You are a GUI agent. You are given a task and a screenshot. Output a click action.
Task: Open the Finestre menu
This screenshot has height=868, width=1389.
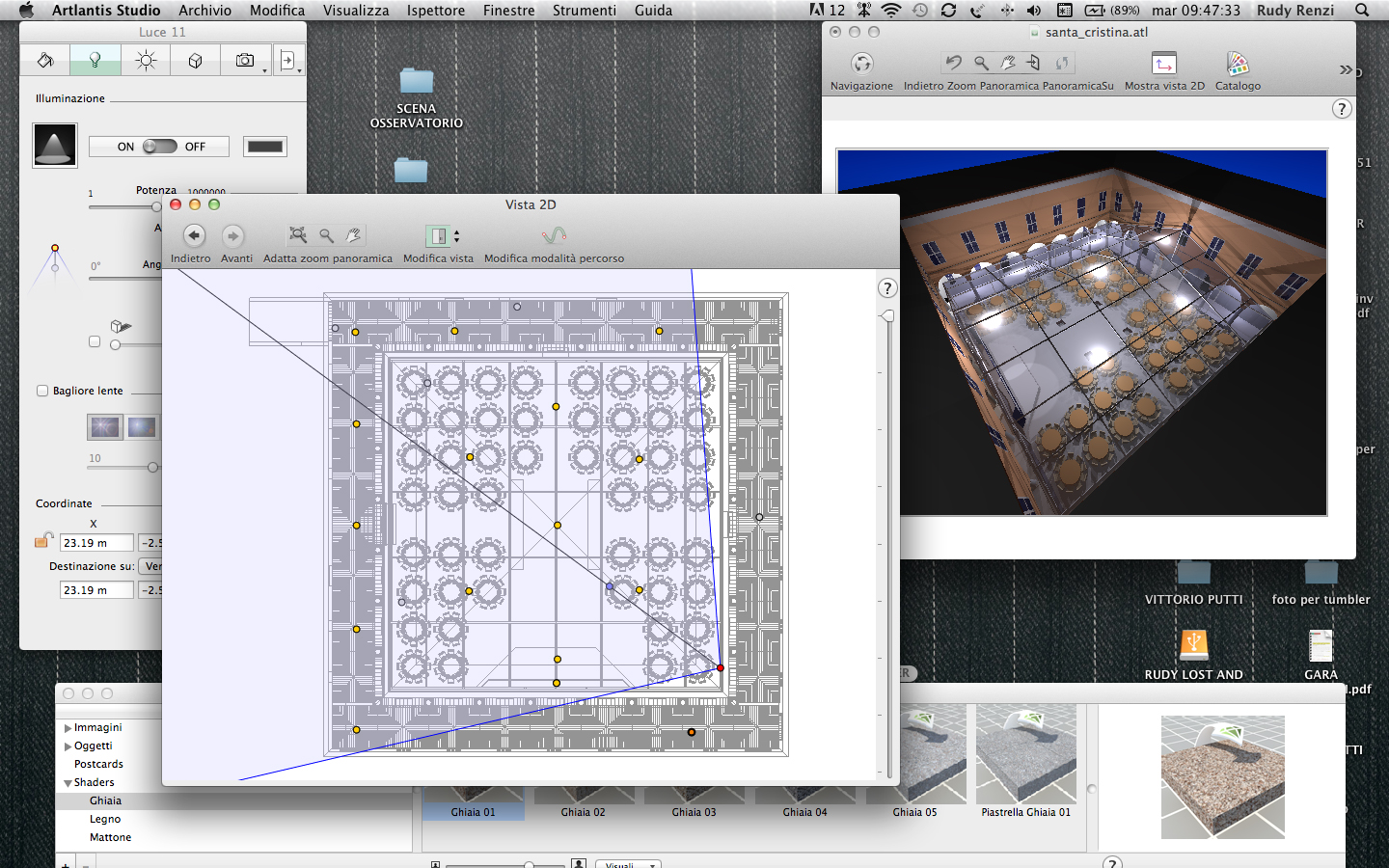point(508,11)
